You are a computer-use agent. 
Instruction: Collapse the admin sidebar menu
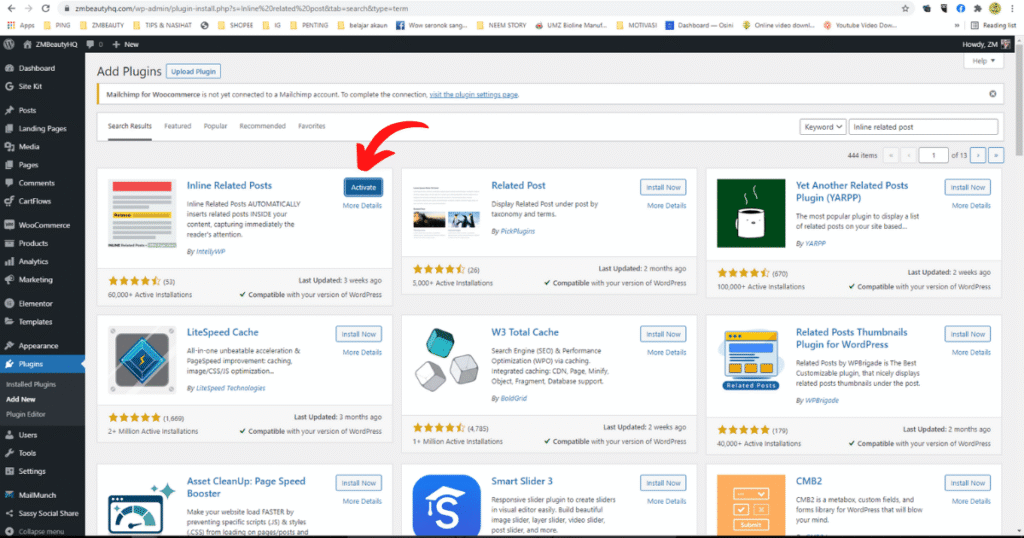(40, 531)
